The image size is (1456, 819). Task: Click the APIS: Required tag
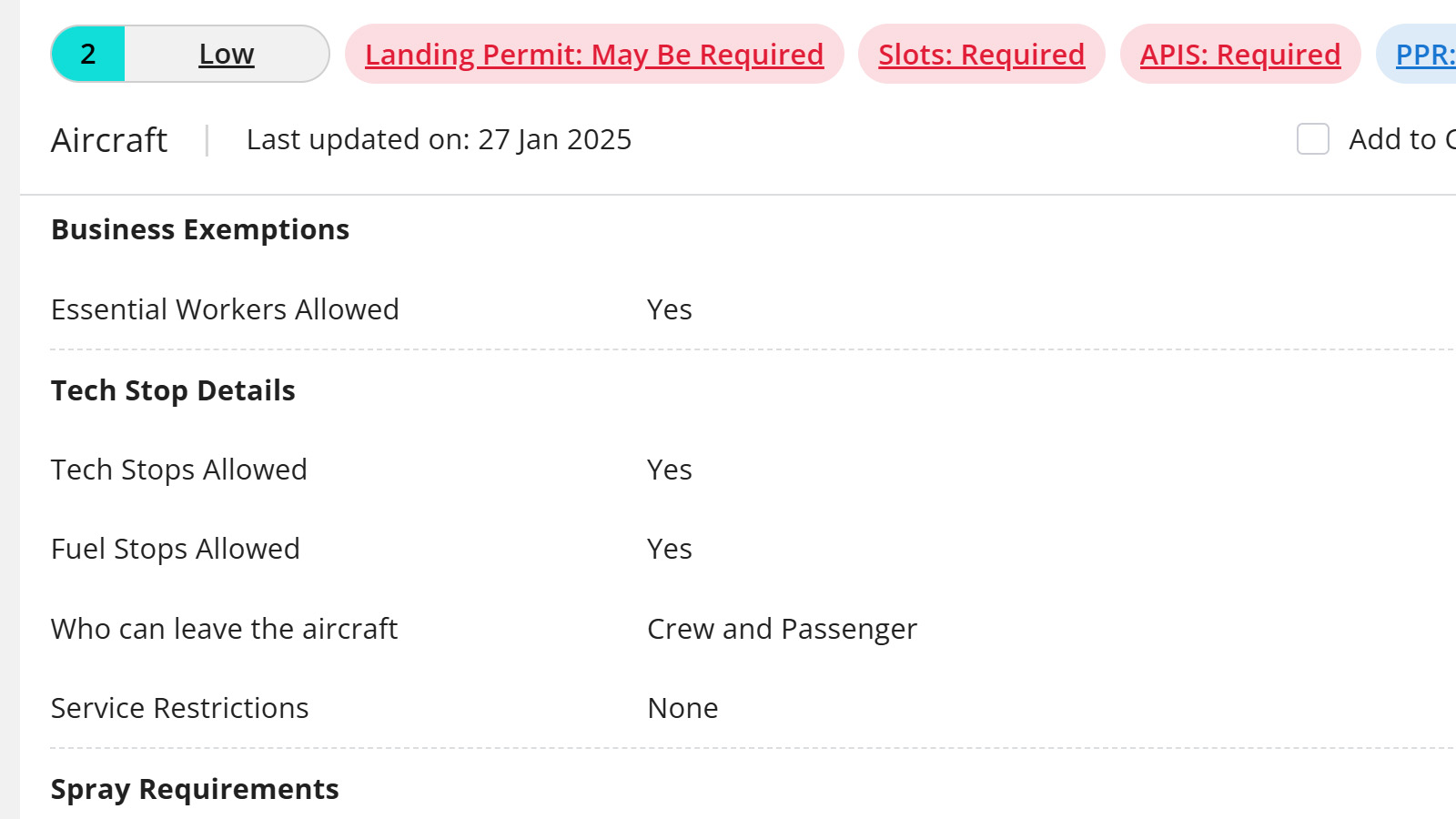click(x=1239, y=55)
